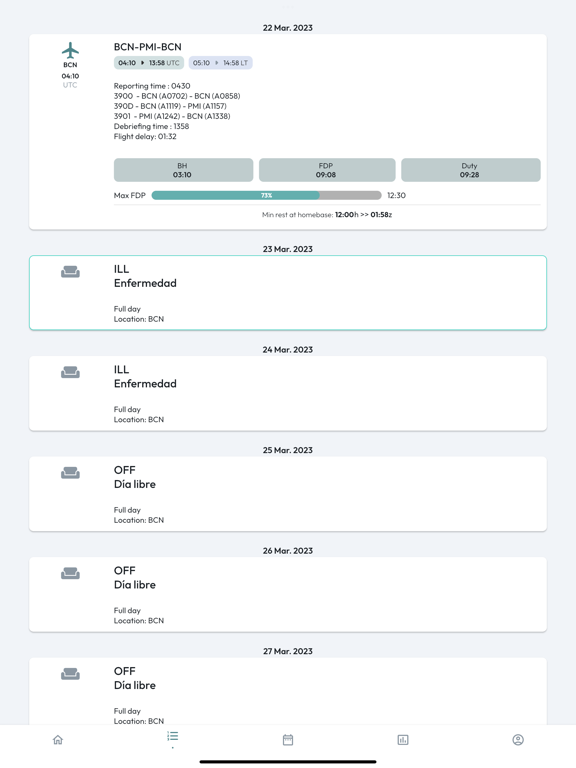The image size is (576, 768).
Task: Click 'Flight delay: 01:32' line
Action: pos(145,137)
